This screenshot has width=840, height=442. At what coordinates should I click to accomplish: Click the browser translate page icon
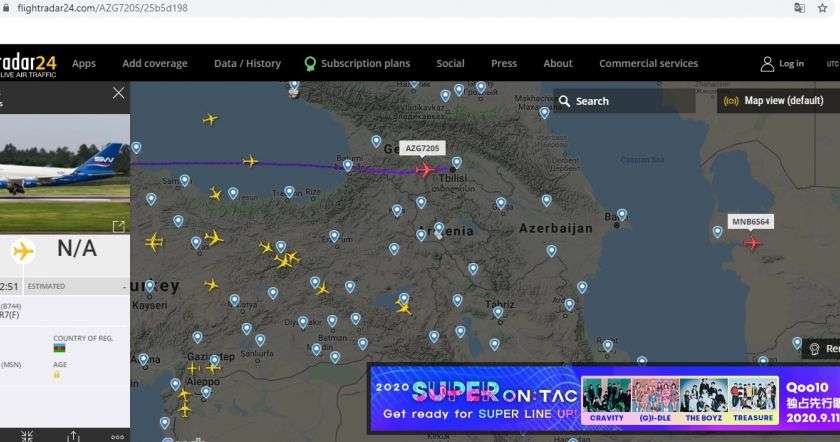pyautogui.click(x=799, y=8)
